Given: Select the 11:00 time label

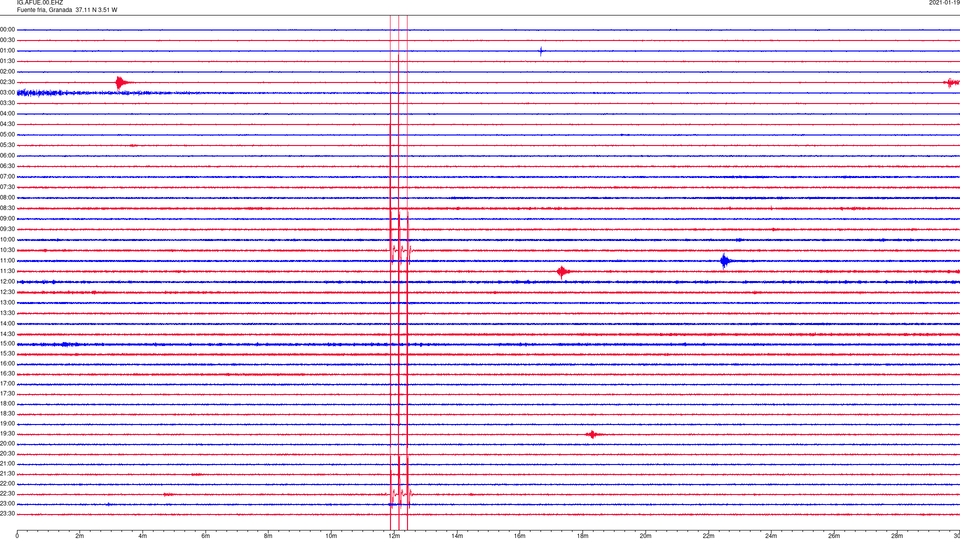Looking at the screenshot, I should tap(7, 261).
